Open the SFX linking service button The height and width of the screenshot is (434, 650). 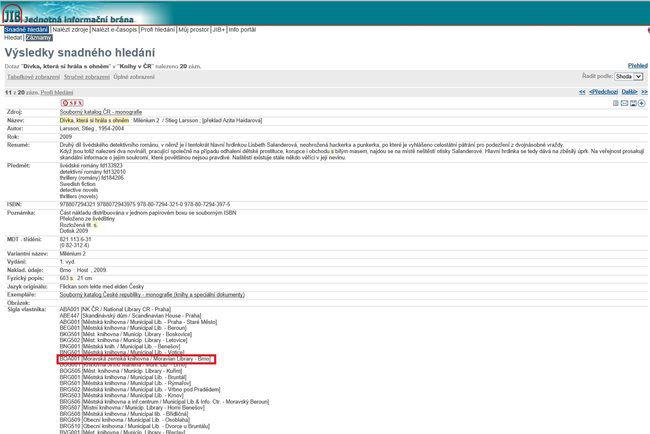(72, 103)
